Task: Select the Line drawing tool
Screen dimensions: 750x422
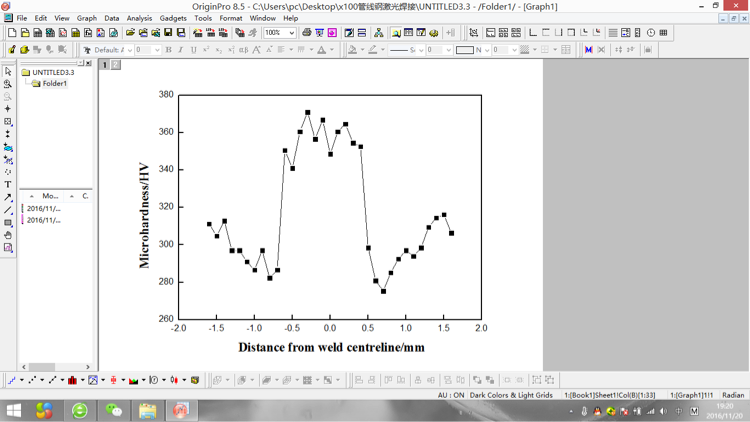Action: coord(8,210)
